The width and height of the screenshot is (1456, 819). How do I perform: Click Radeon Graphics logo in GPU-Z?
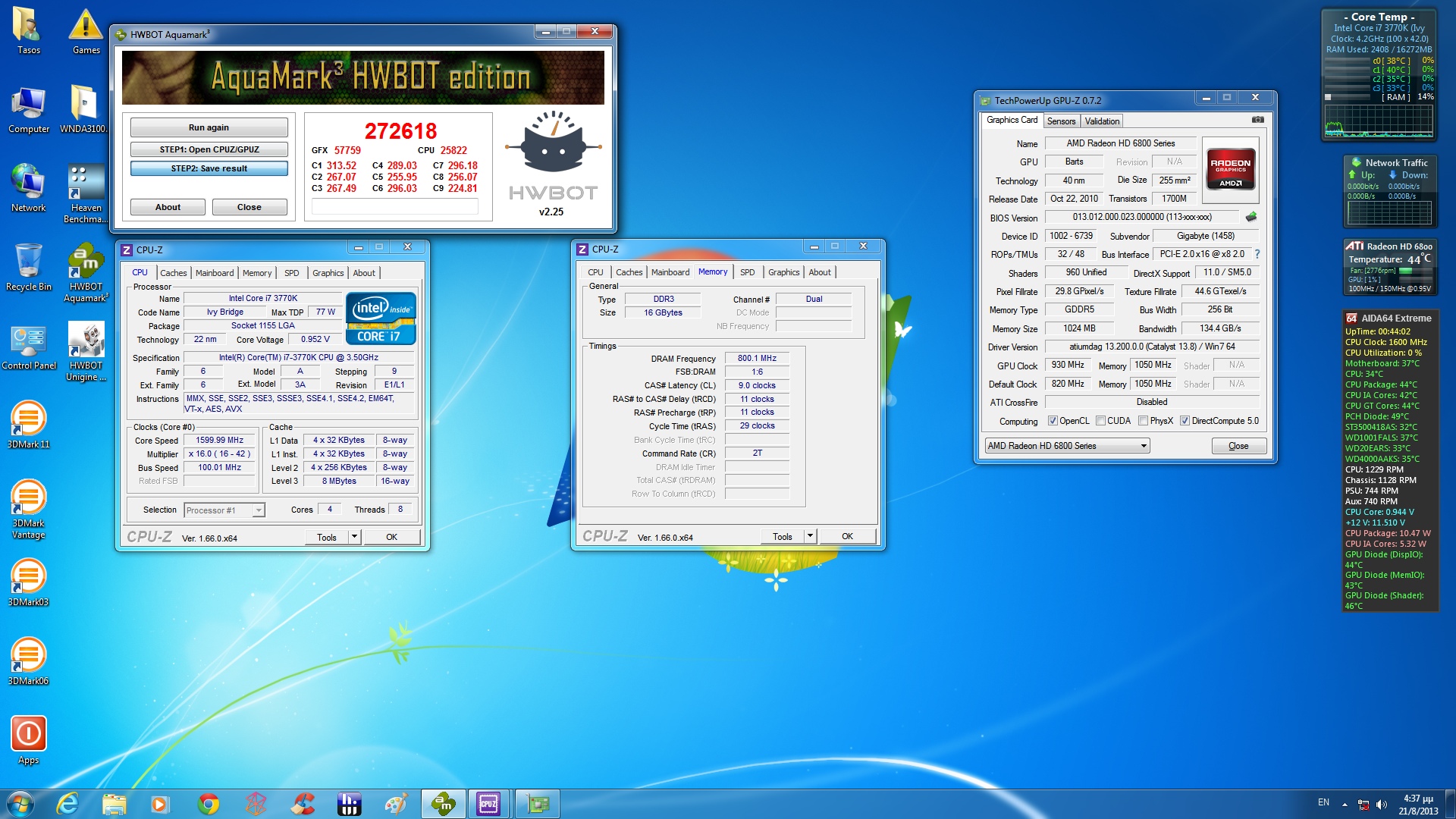1230,169
